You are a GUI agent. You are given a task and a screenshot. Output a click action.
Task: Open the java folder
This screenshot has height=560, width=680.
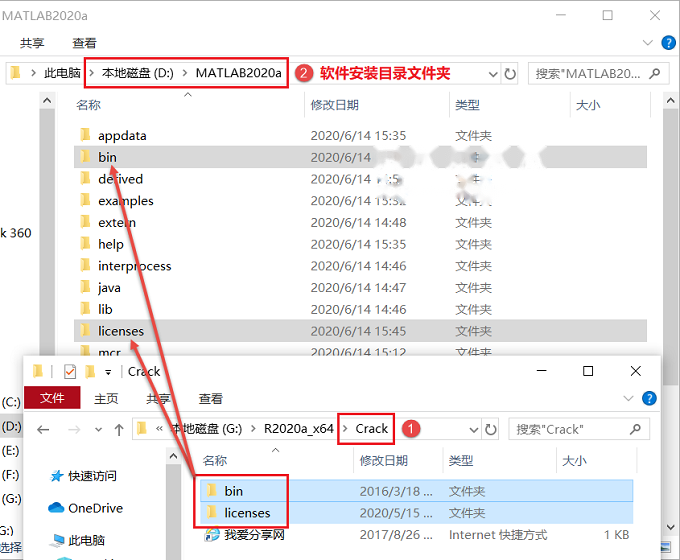[x=109, y=288]
